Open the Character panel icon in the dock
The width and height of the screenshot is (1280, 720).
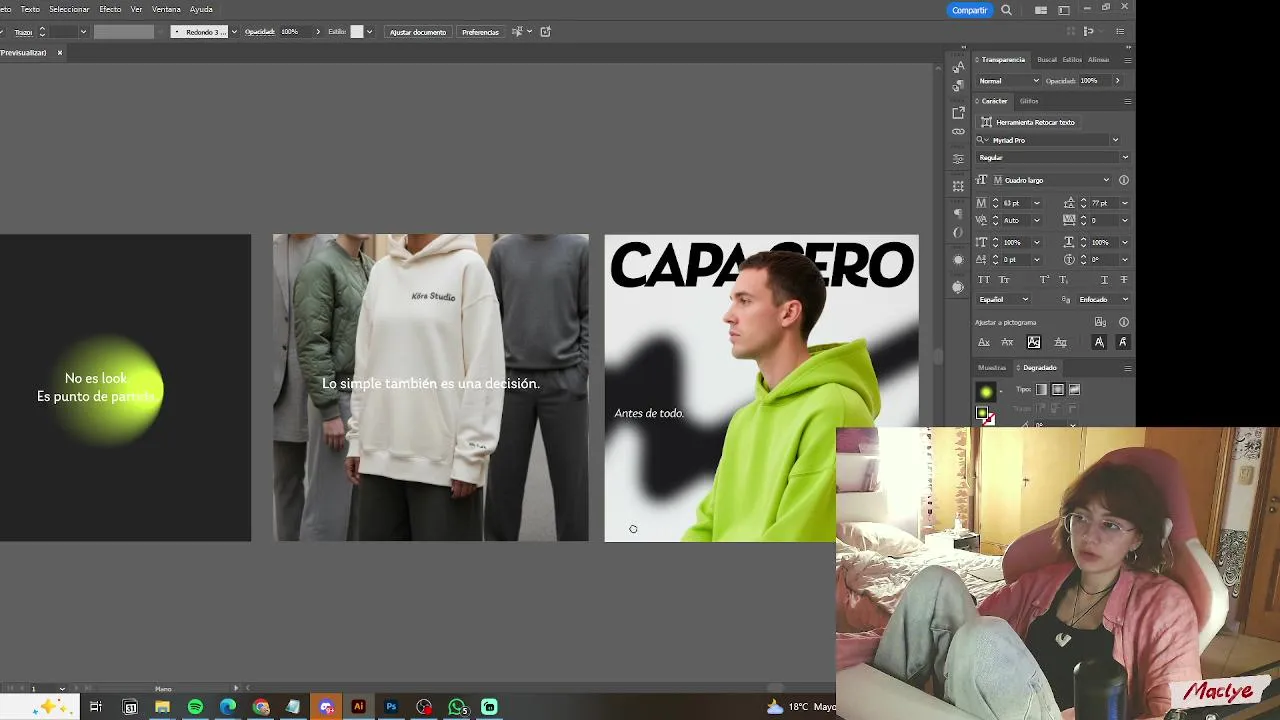pos(958,67)
